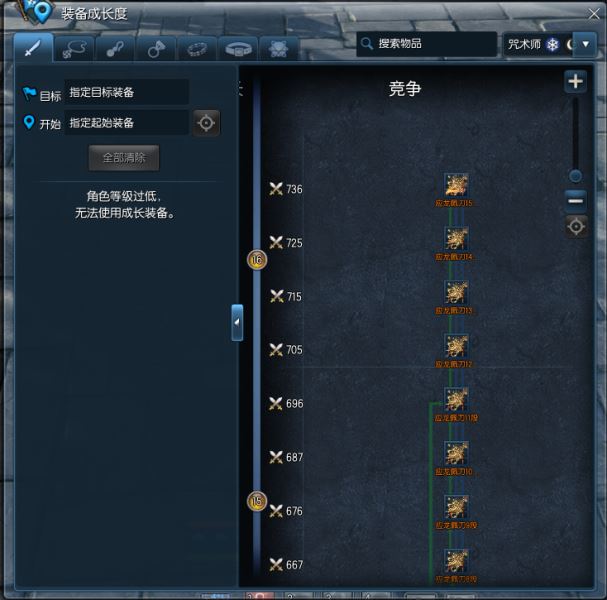
Task: Select the level 16 timeline marker
Action: point(257,259)
